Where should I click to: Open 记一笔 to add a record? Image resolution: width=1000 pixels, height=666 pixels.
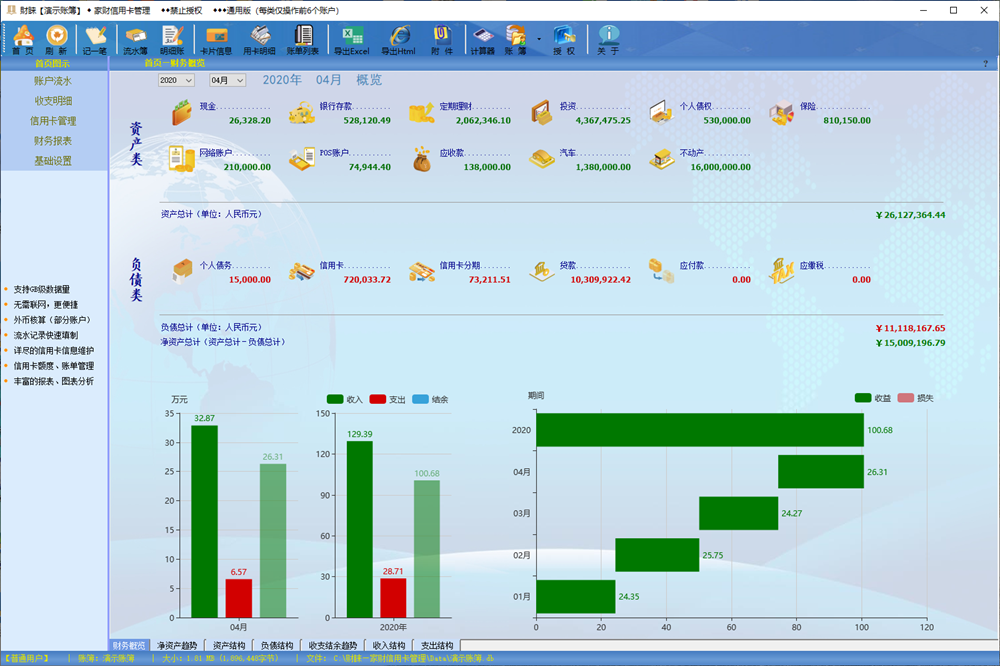95,39
